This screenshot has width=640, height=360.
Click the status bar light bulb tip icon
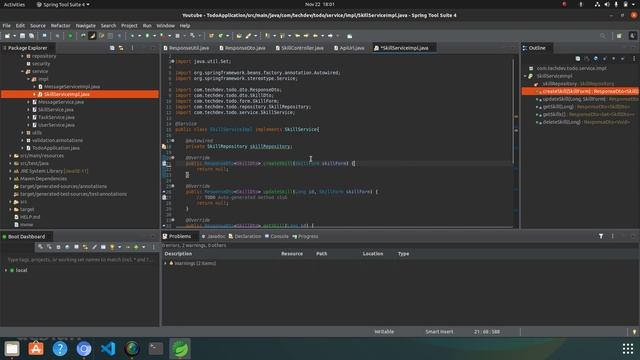click(634, 332)
